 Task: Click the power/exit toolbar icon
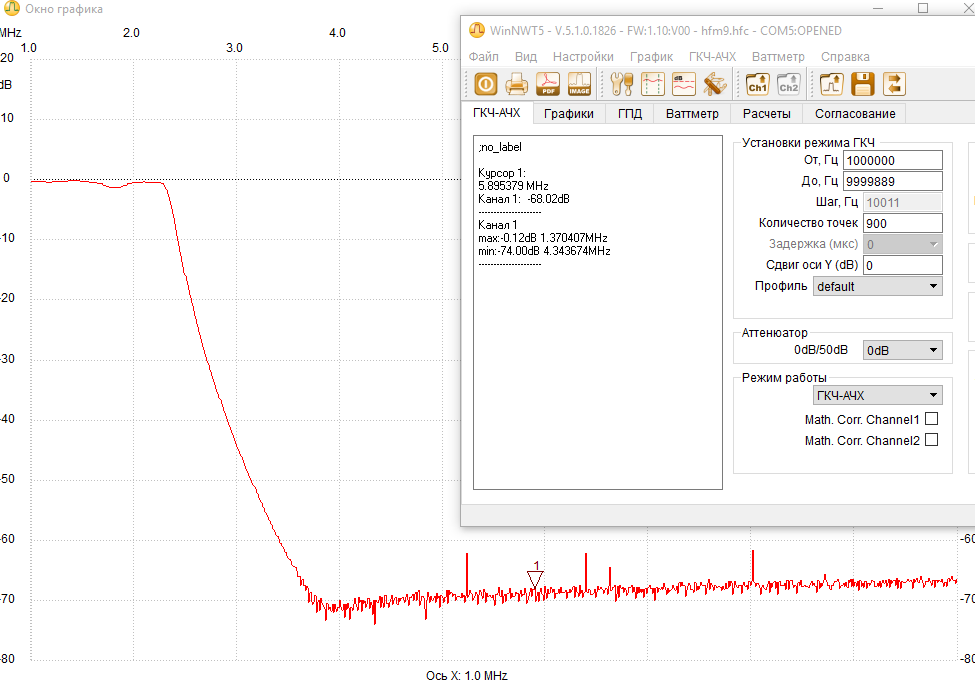486,84
